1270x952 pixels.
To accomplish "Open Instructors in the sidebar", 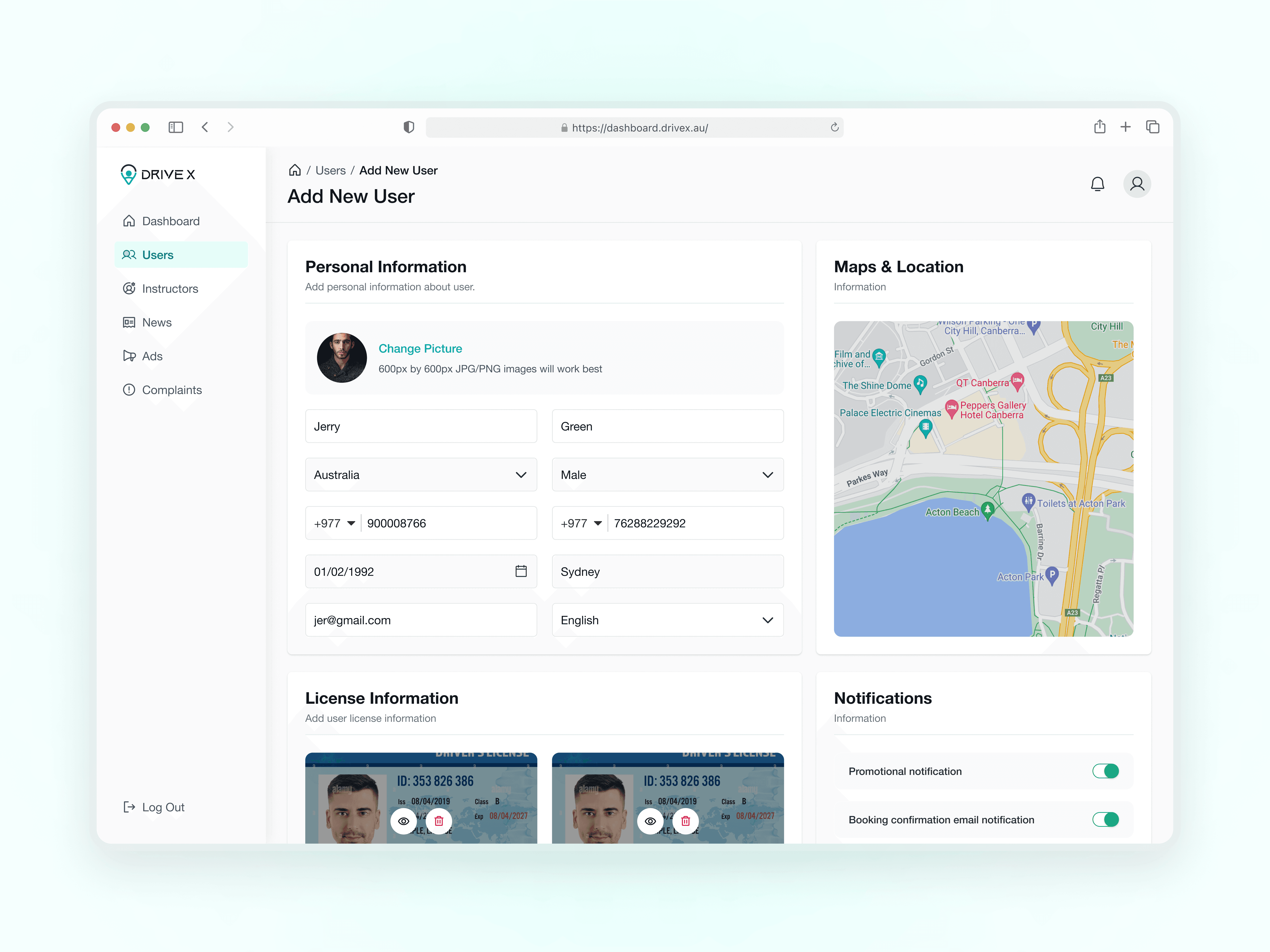I will (170, 289).
